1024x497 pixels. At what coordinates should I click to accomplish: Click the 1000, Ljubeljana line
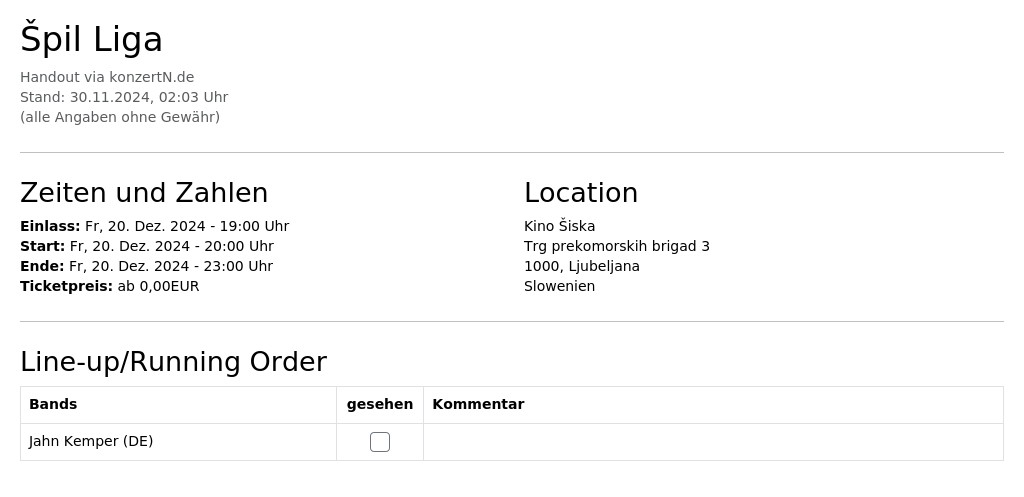tap(581, 266)
